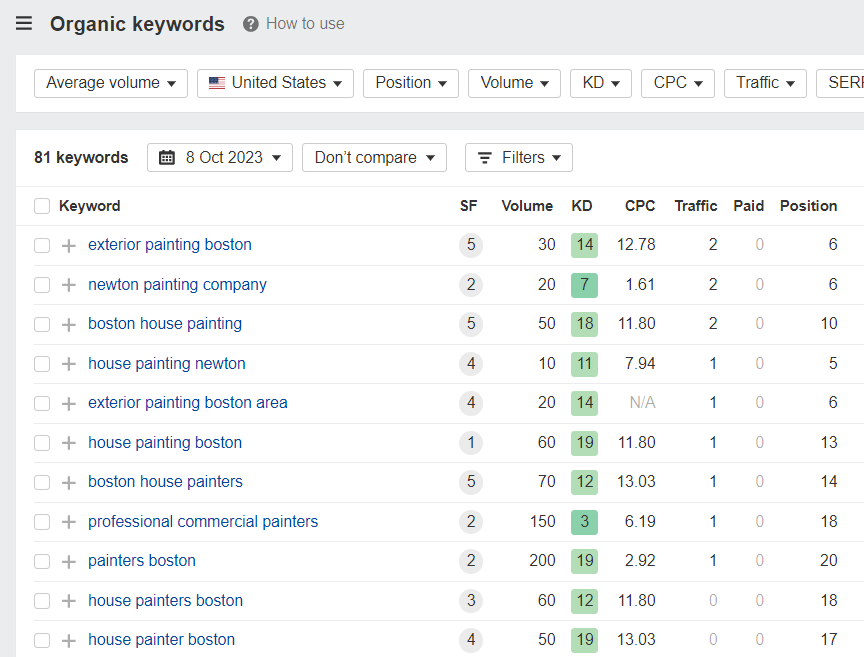864x657 pixels.
Task: Open the painters boston keyword link
Action: [142, 561]
